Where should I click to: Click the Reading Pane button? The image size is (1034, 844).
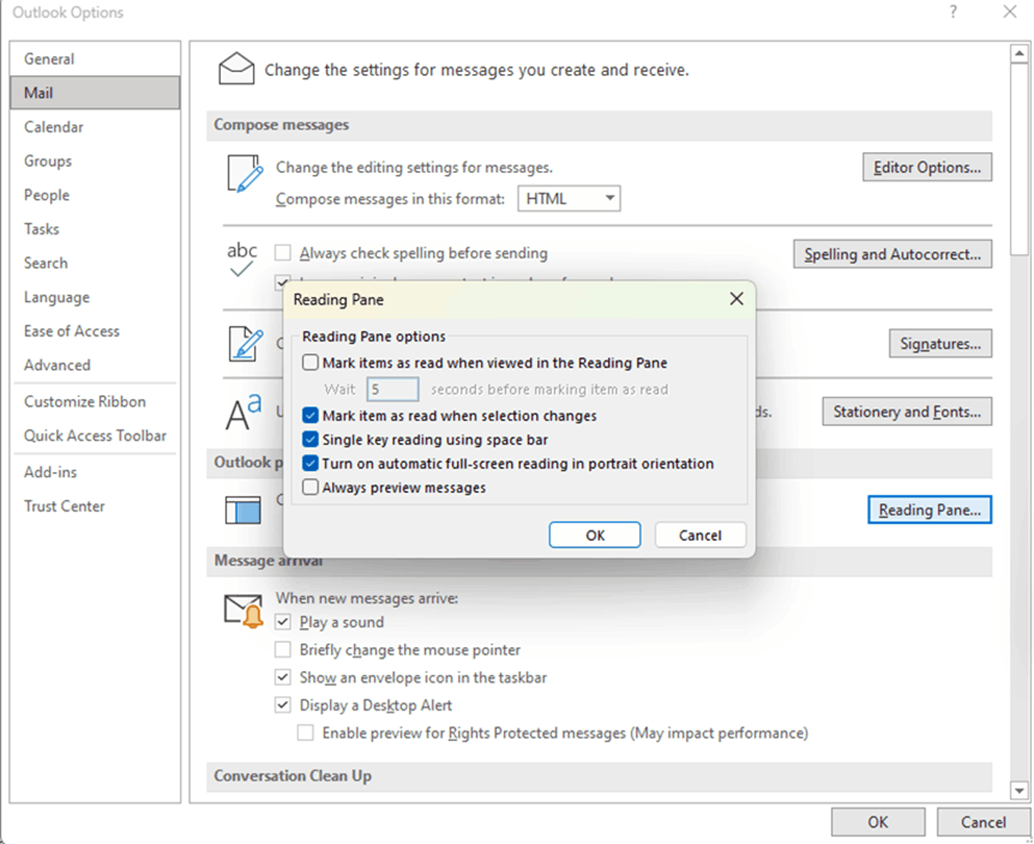(x=929, y=510)
